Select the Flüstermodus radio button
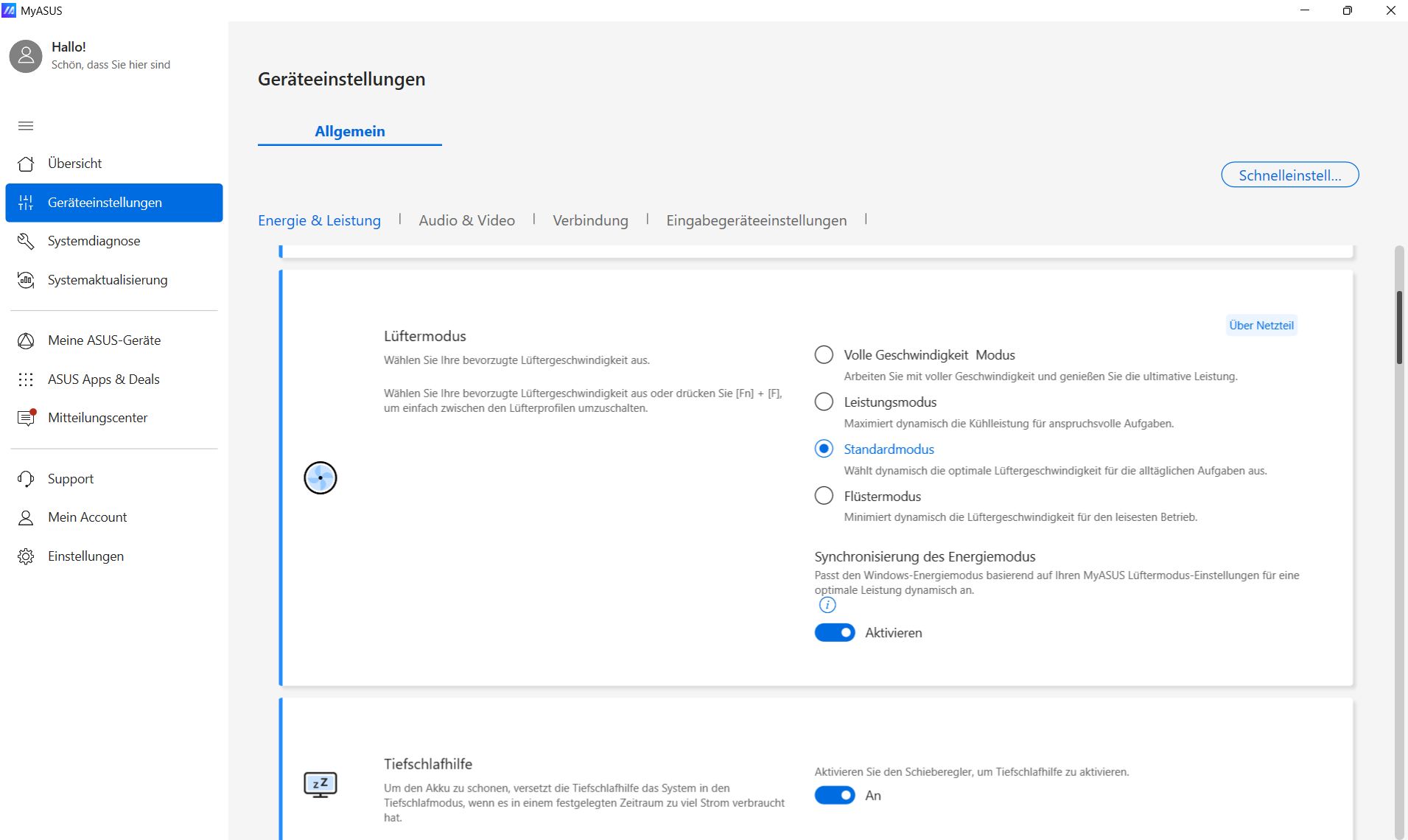The height and width of the screenshot is (840, 1408). [x=824, y=496]
